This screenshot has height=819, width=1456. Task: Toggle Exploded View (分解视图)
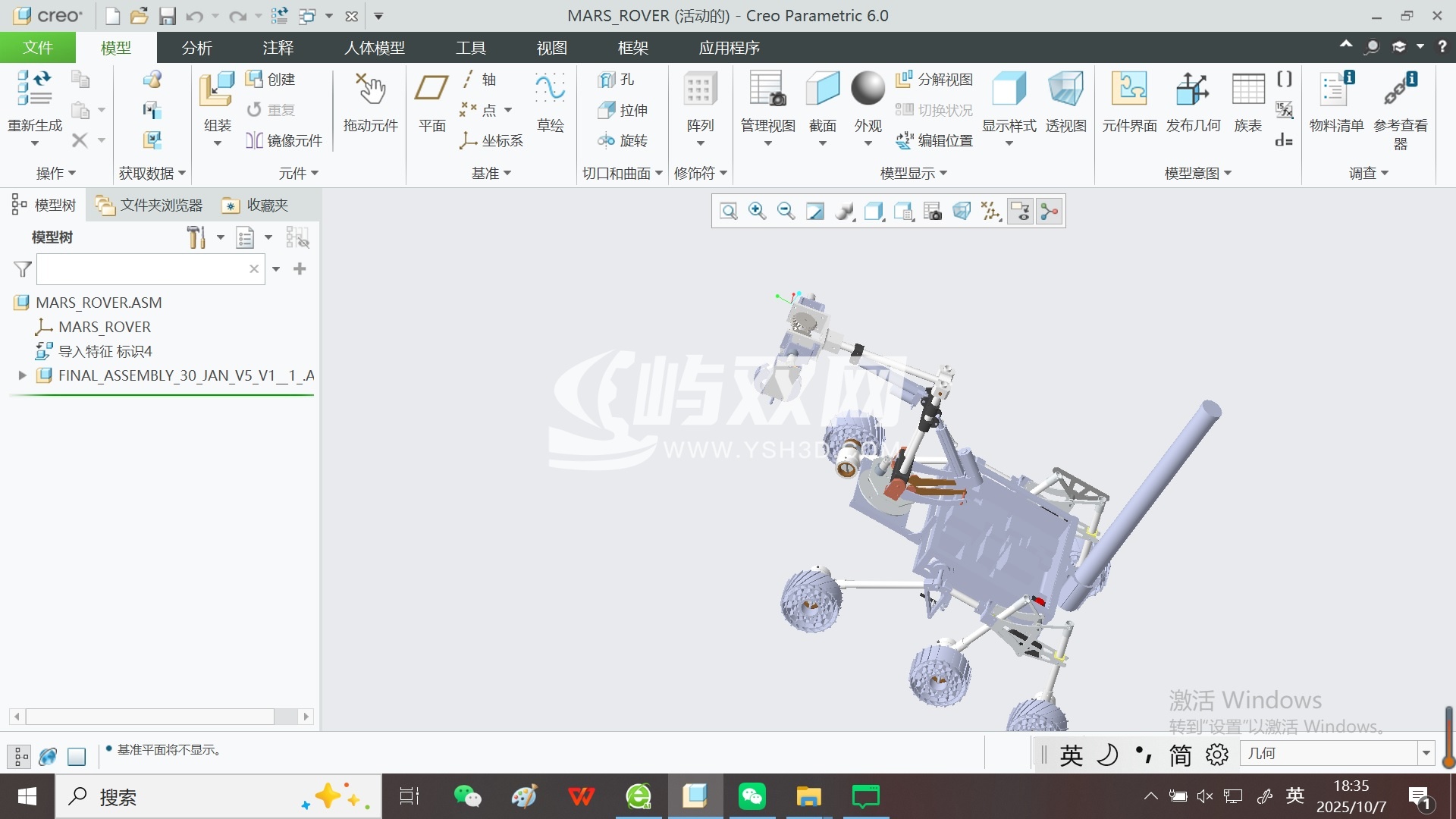pyautogui.click(x=934, y=80)
